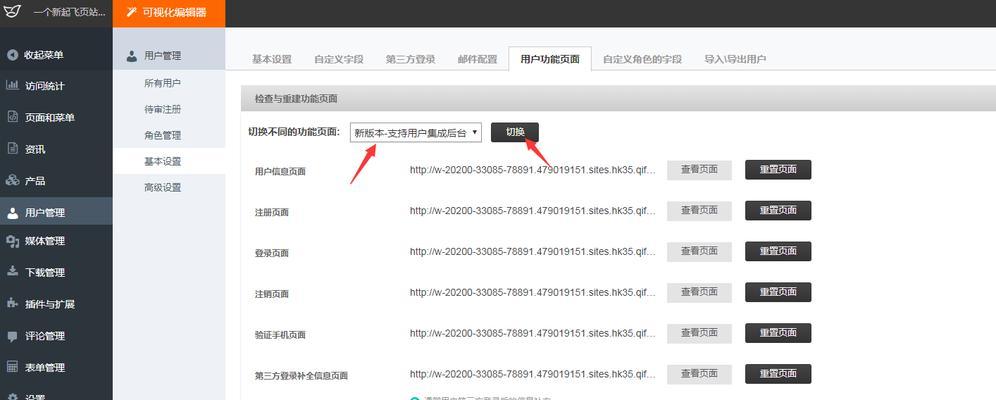The height and width of the screenshot is (400, 996).
Task: Click 重置页面 for 登录页面
Action: [x=778, y=251]
